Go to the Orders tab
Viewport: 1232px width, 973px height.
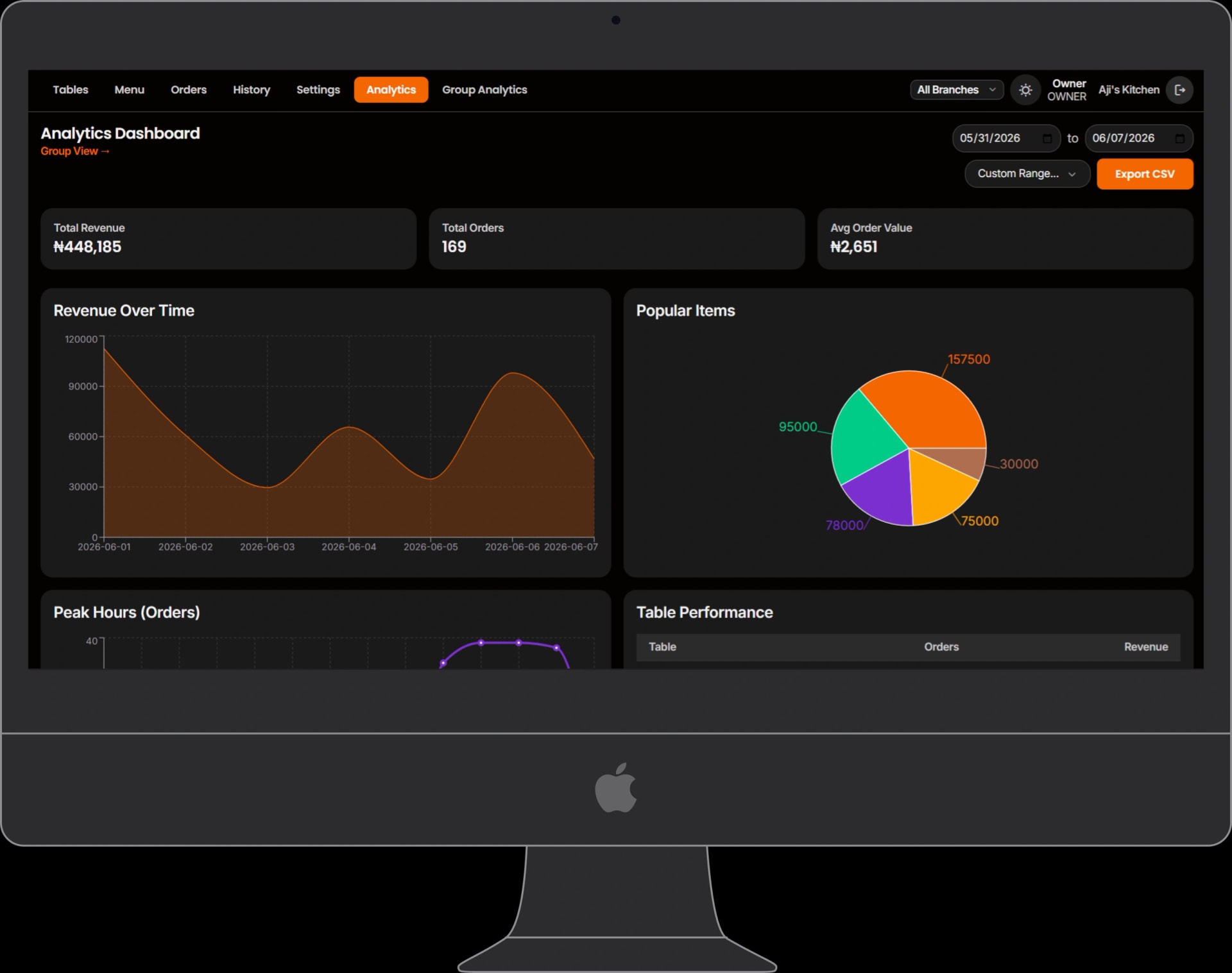tap(189, 90)
